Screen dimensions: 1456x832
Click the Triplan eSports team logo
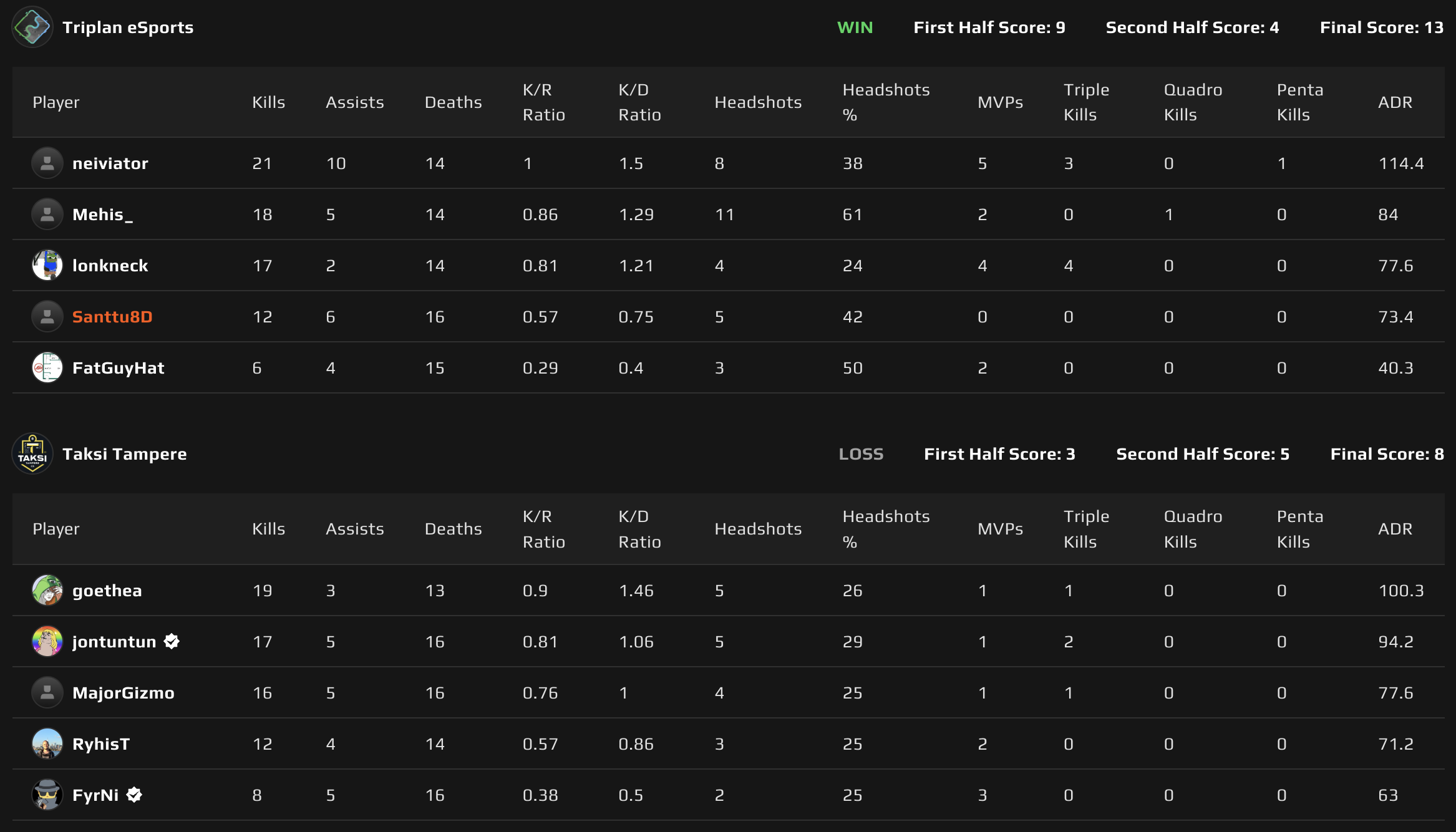32,27
